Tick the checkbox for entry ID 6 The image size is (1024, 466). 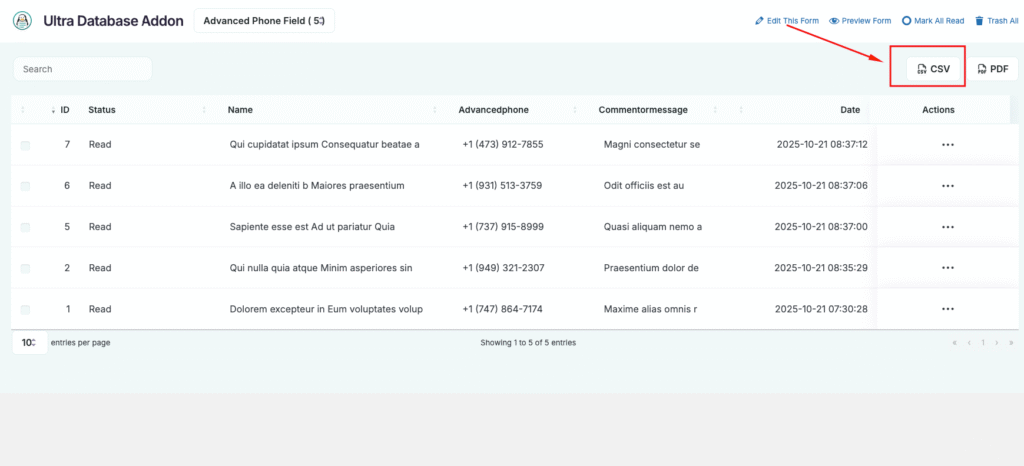click(x=25, y=186)
